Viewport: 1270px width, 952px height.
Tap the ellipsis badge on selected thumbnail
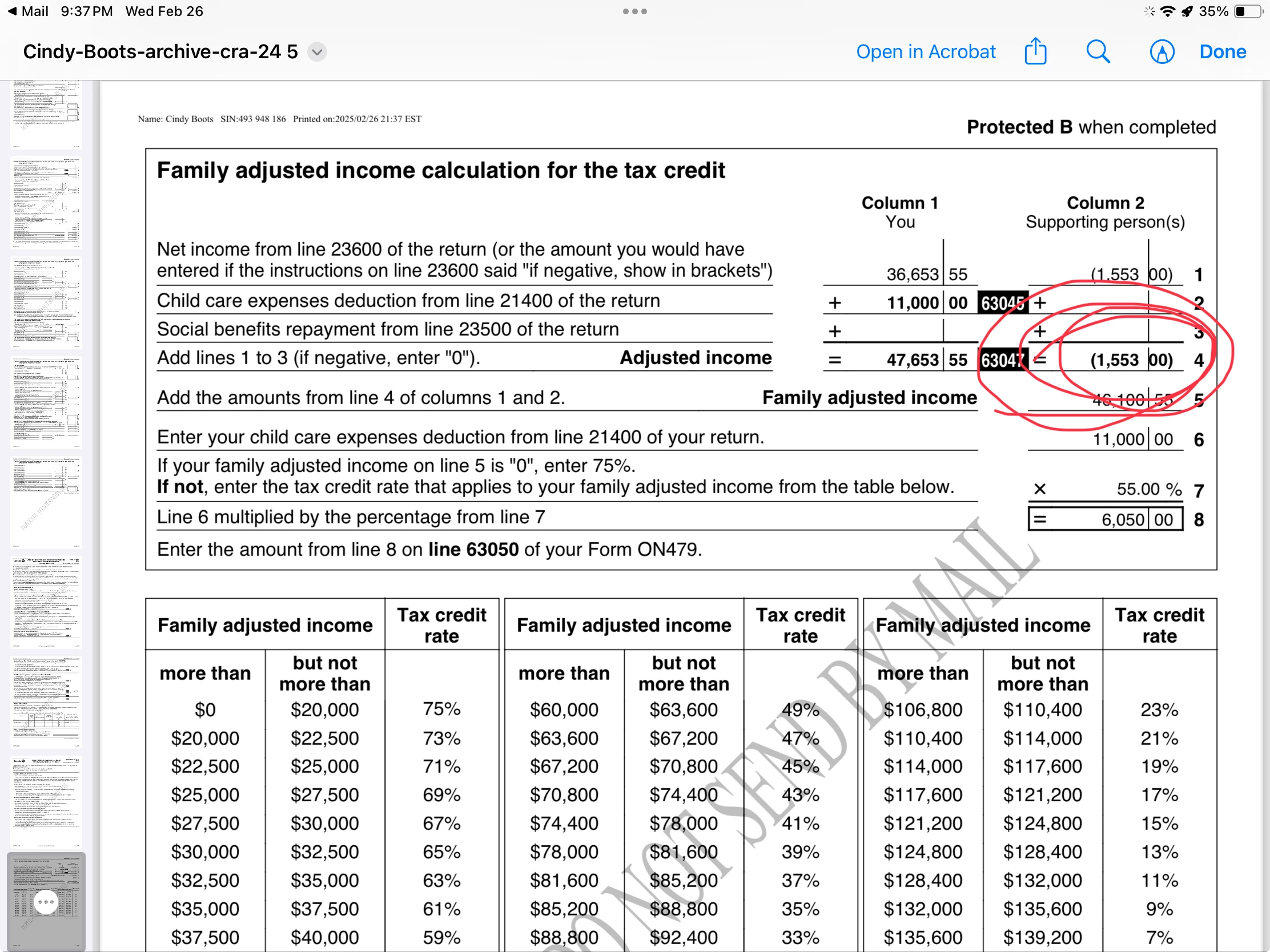pyautogui.click(x=46, y=902)
